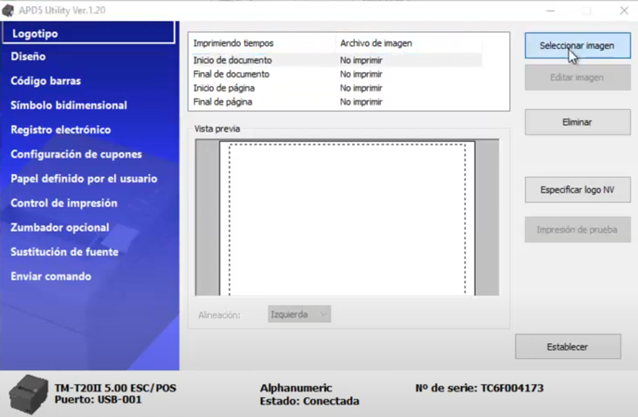Select the Inicio de página row
Screen dimensions: 638x417
(336, 88)
